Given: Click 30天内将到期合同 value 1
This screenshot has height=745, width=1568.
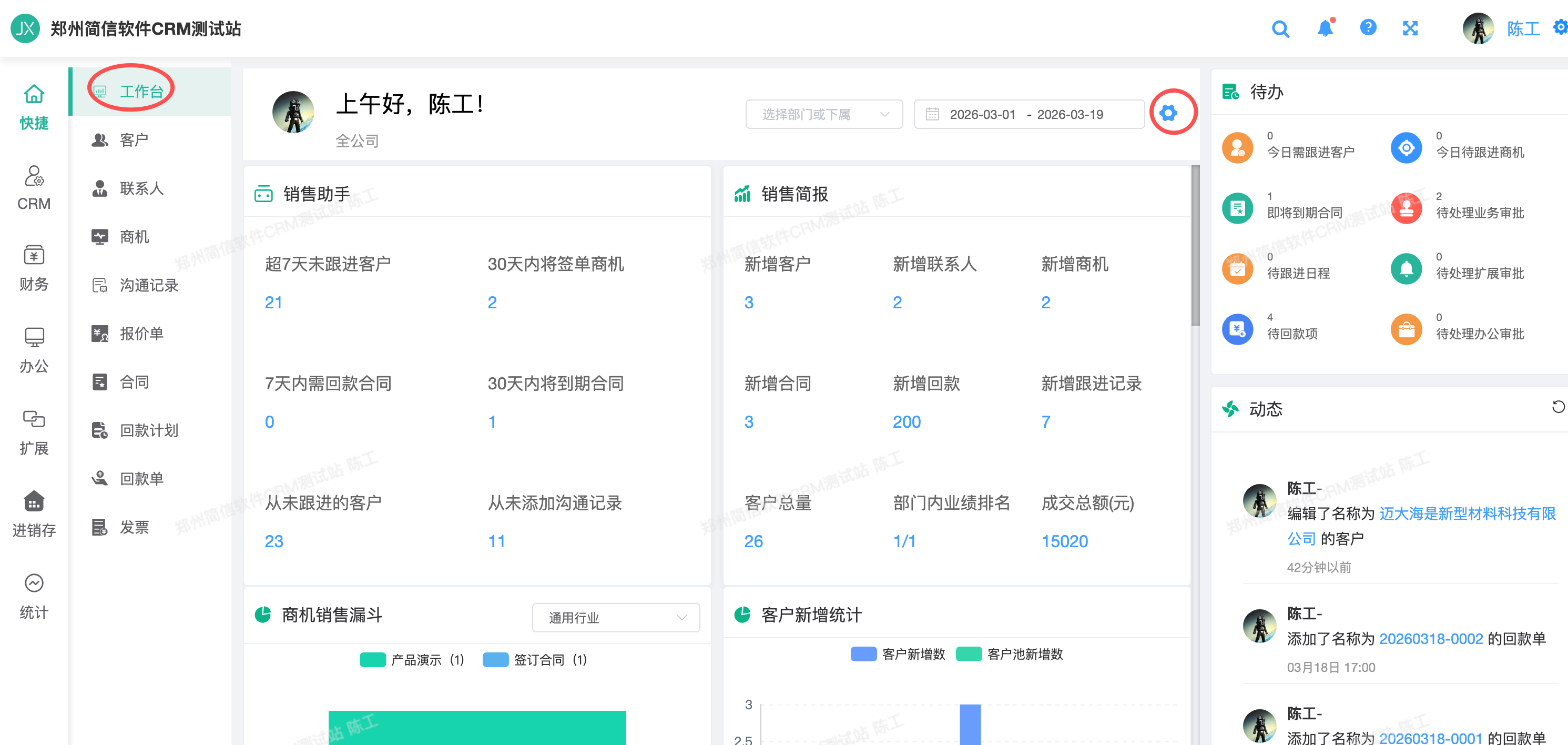Looking at the screenshot, I should [x=492, y=421].
